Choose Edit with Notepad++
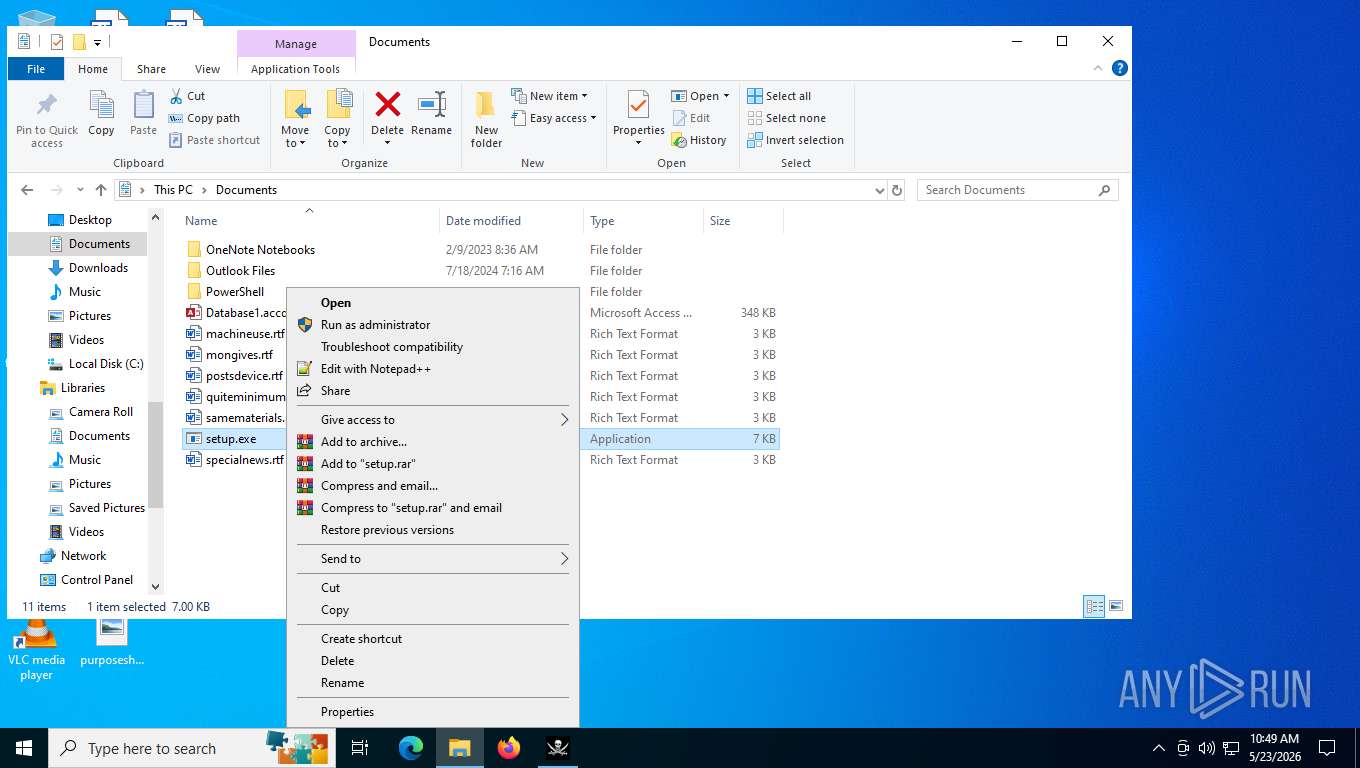 [x=433, y=369]
